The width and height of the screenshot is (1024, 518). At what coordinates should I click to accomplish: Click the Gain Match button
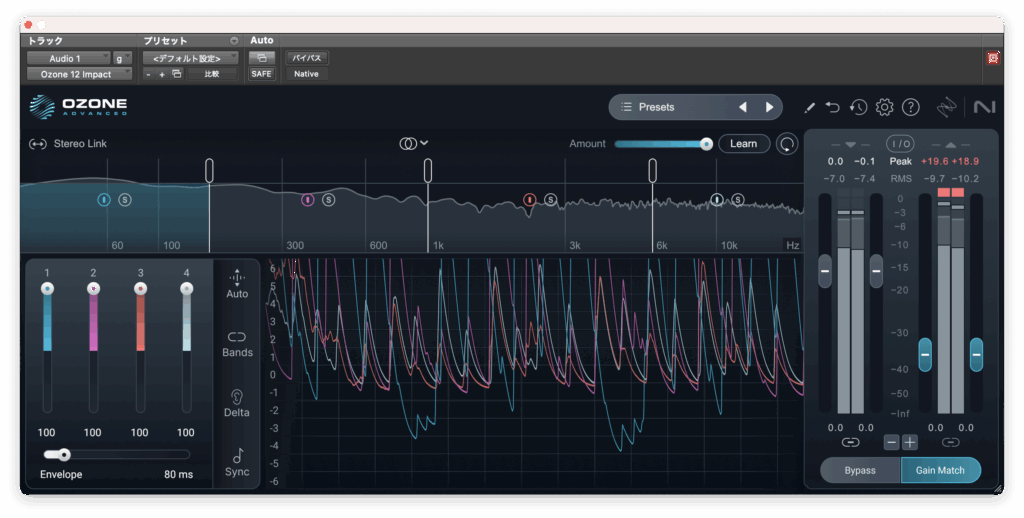point(940,470)
